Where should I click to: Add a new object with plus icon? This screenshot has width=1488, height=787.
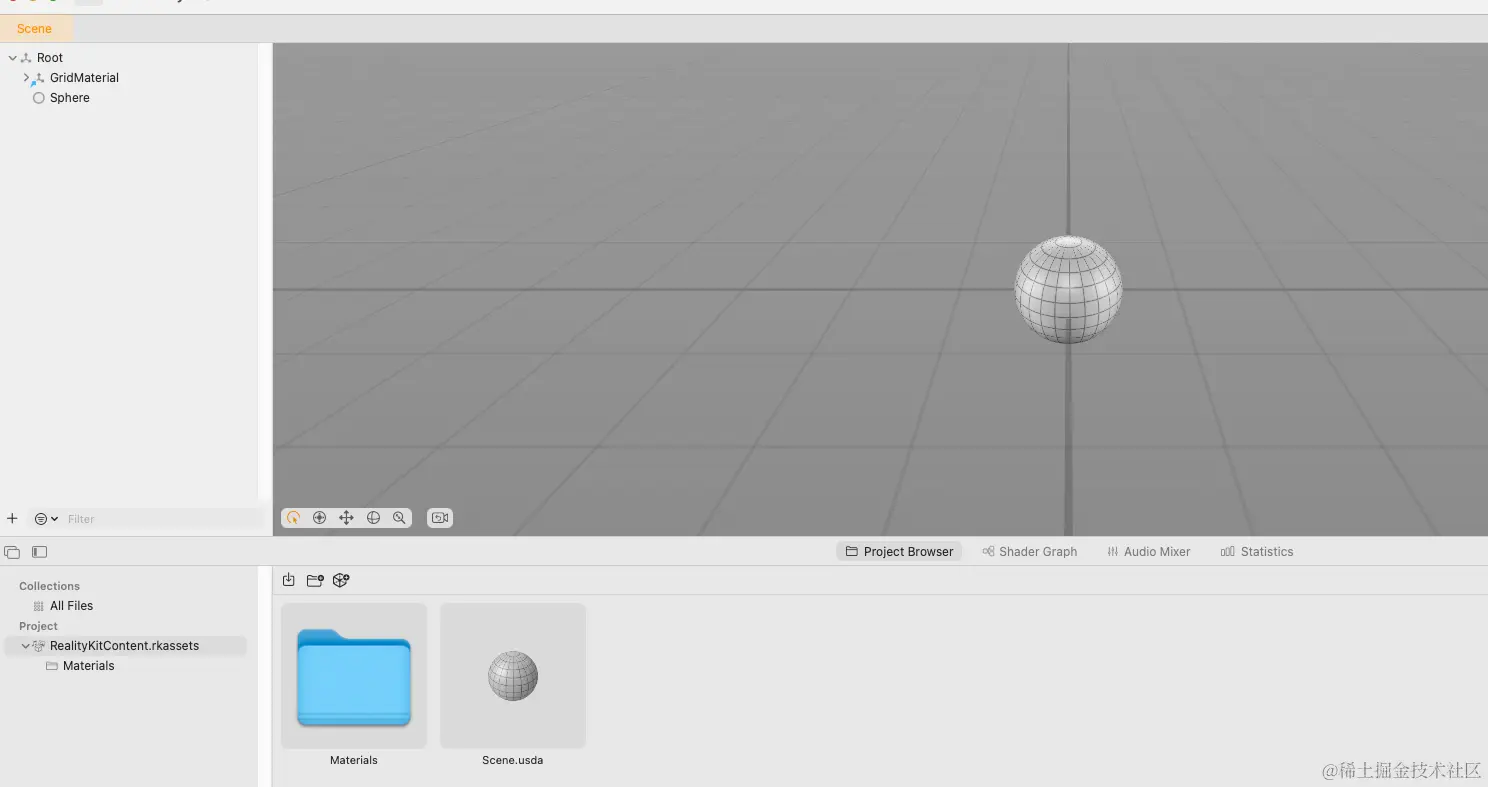(12, 519)
